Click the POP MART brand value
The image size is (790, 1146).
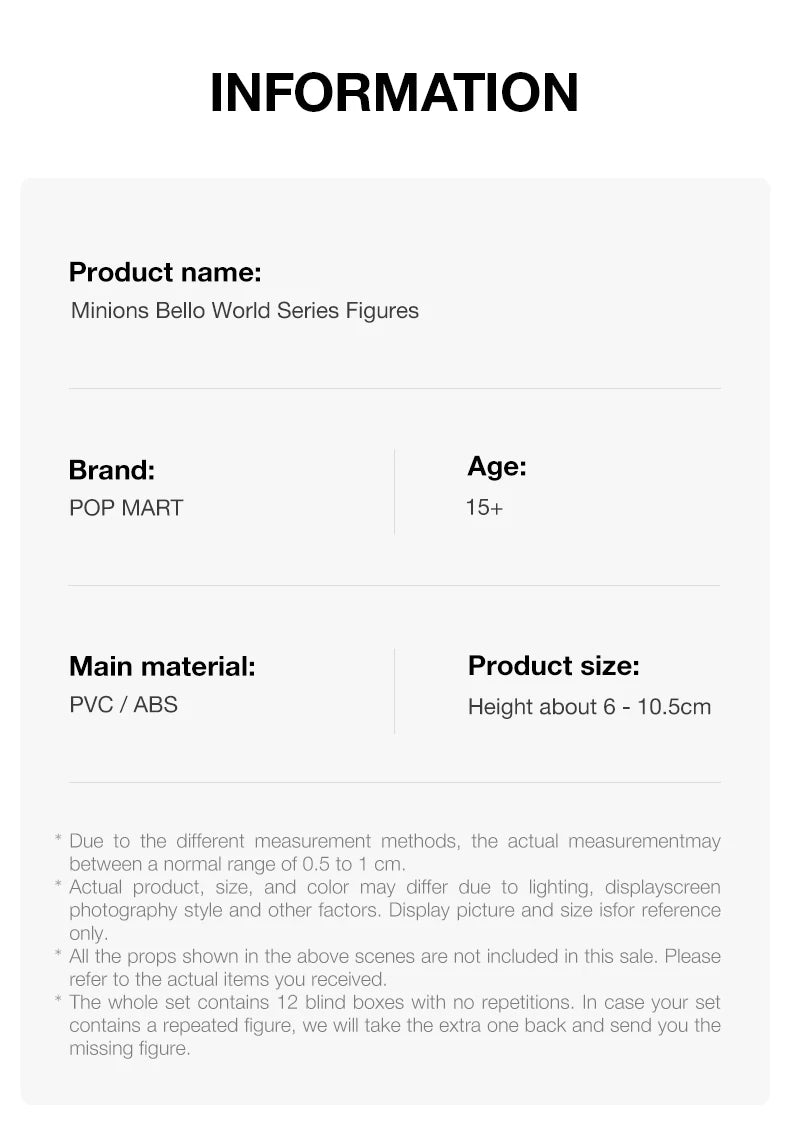point(126,508)
